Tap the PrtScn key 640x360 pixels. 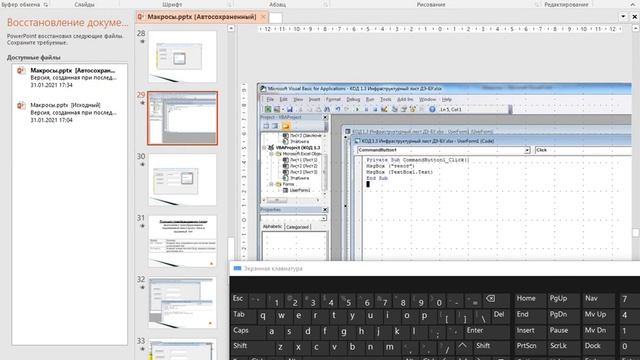(x=529, y=347)
